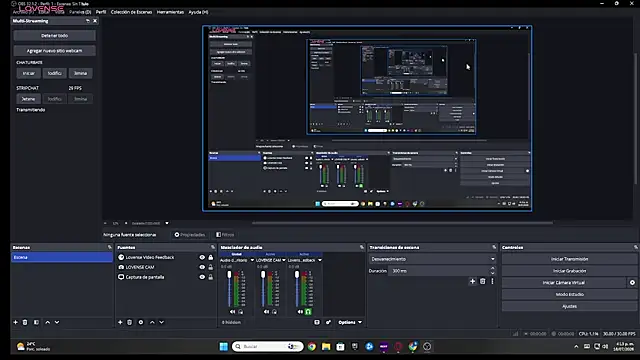The height and width of the screenshot is (360, 640).
Task: Move scene up in Escenas panel
Action: [47, 322]
